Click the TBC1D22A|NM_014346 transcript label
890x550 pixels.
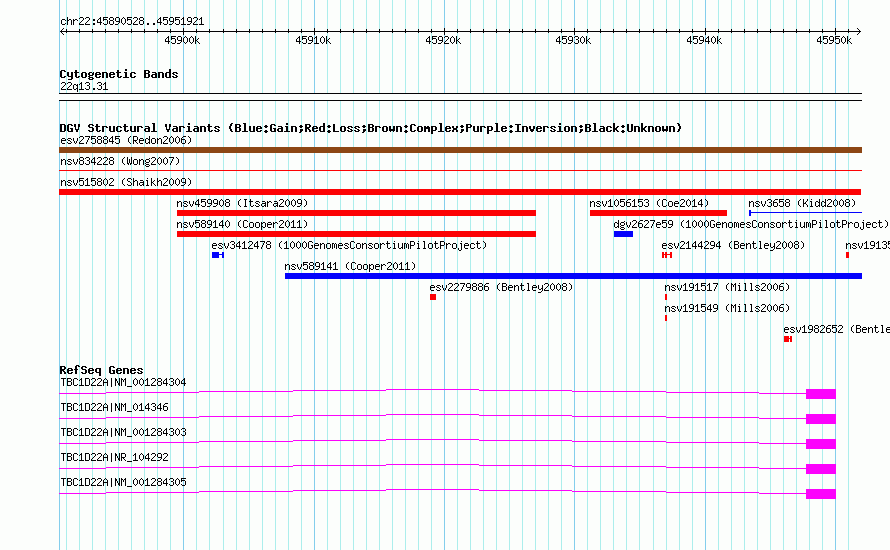[114, 408]
